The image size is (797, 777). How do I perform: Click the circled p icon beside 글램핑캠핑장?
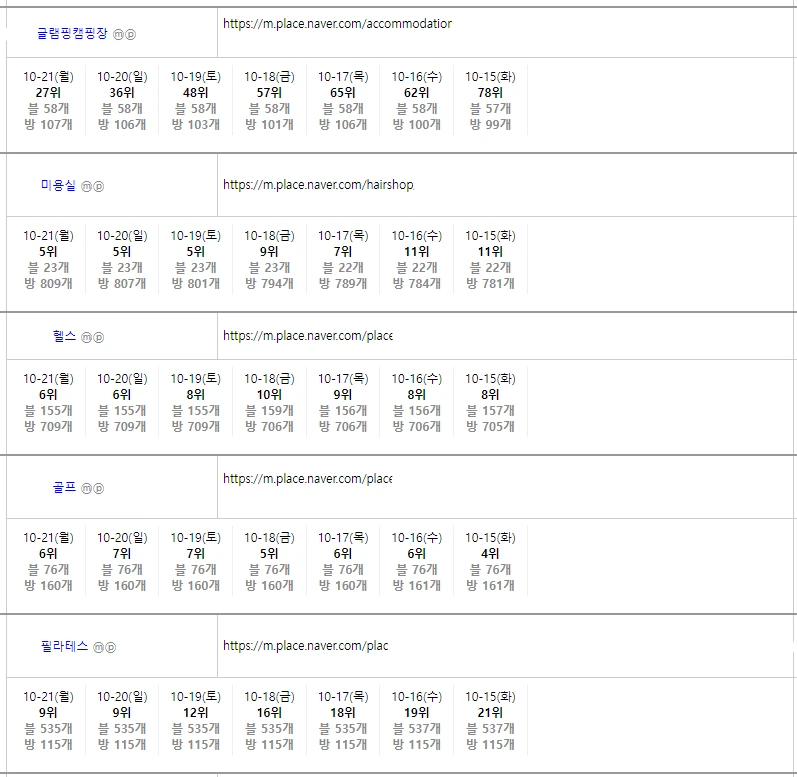pyautogui.click(x=130, y=34)
